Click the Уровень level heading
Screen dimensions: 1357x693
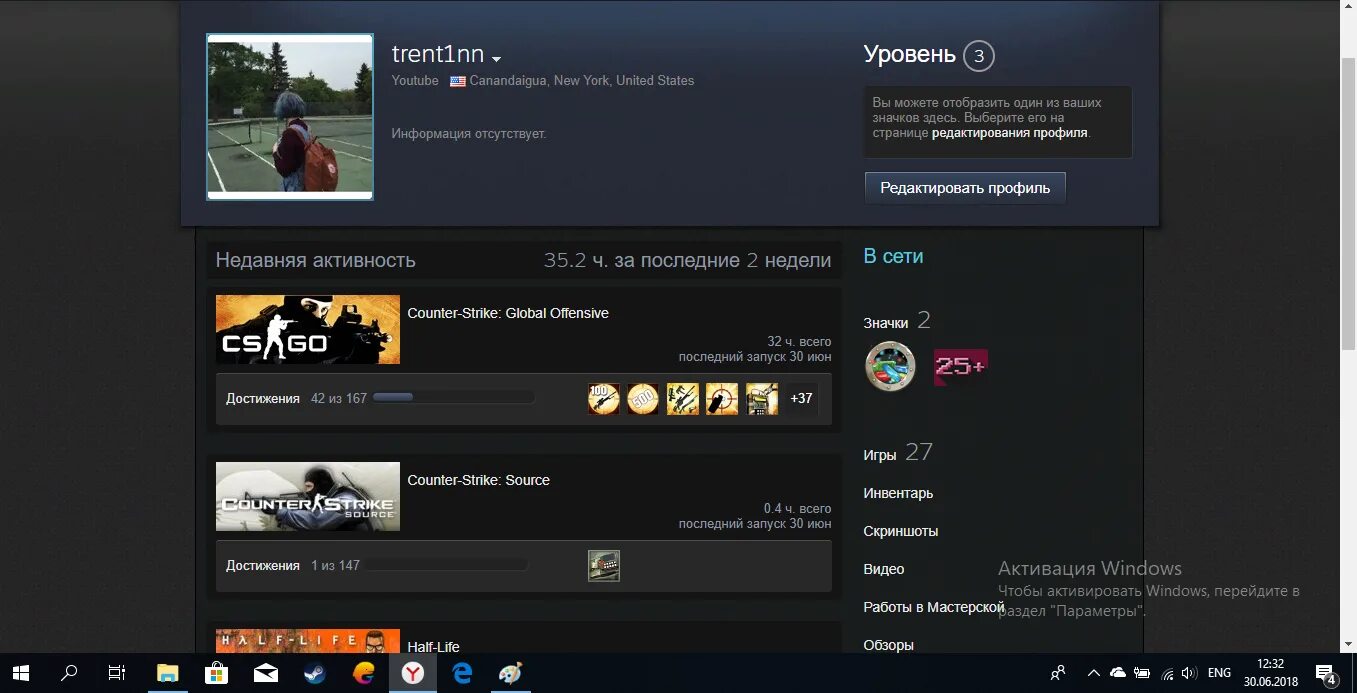910,54
